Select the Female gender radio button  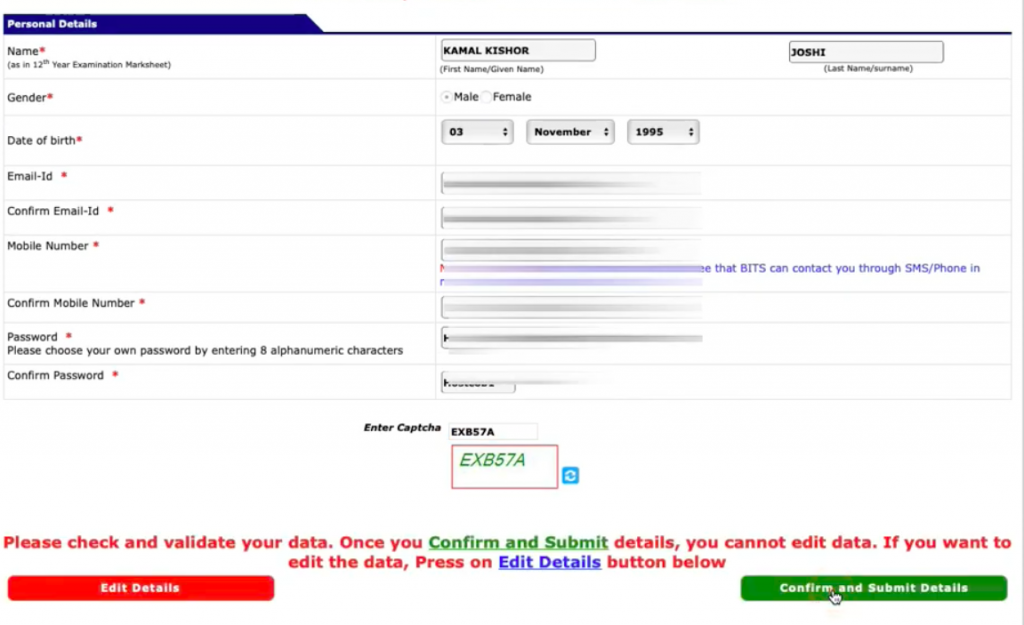[x=488, y=97]
